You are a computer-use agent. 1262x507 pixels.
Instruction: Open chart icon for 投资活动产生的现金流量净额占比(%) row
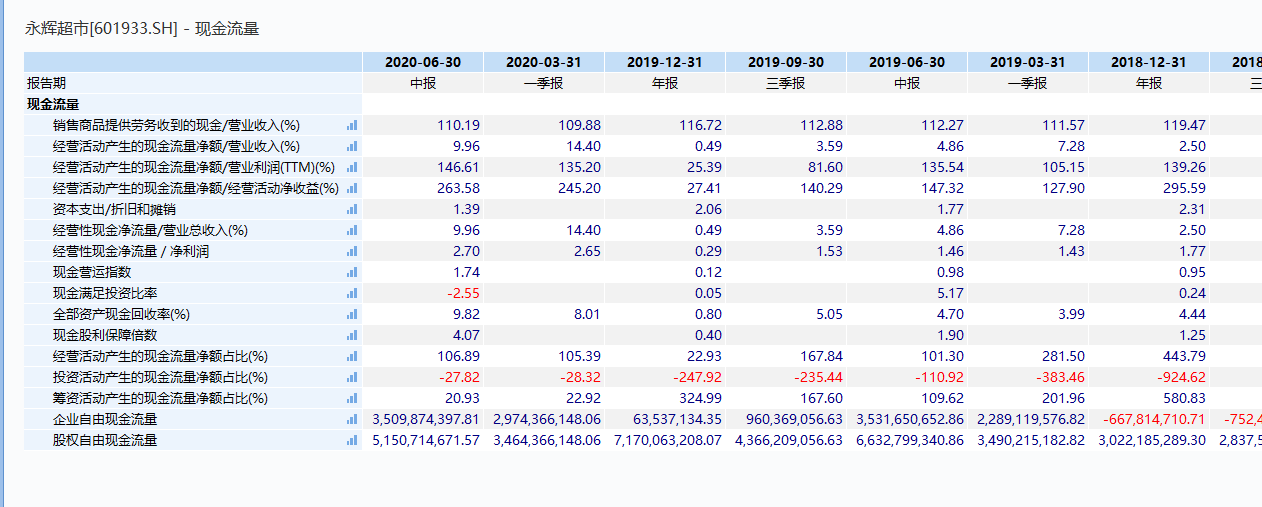click(x=352, y=377)
